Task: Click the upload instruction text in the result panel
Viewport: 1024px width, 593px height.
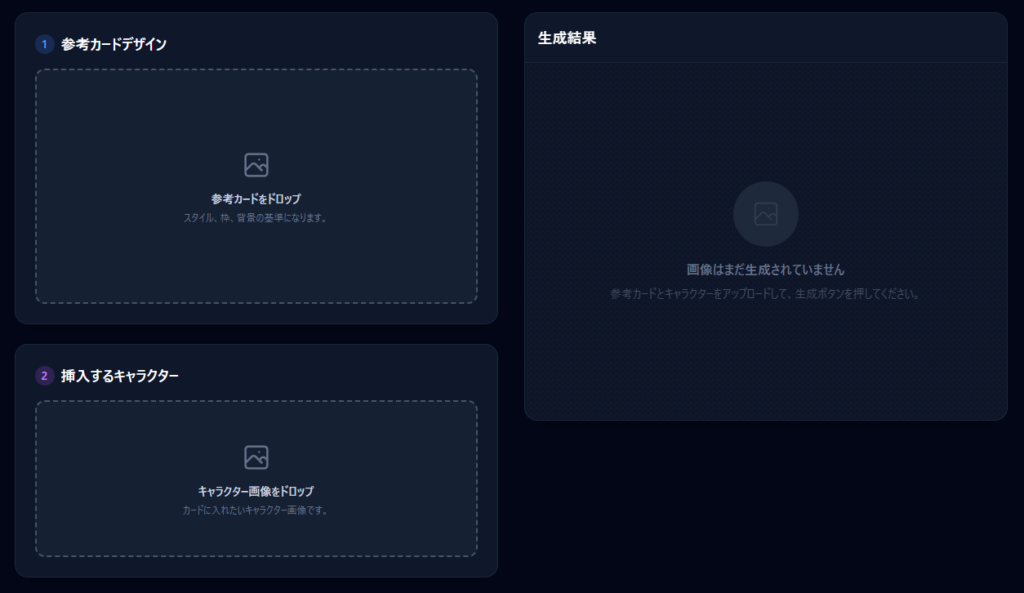Action: pyautogui.click(x=765, y=294)
